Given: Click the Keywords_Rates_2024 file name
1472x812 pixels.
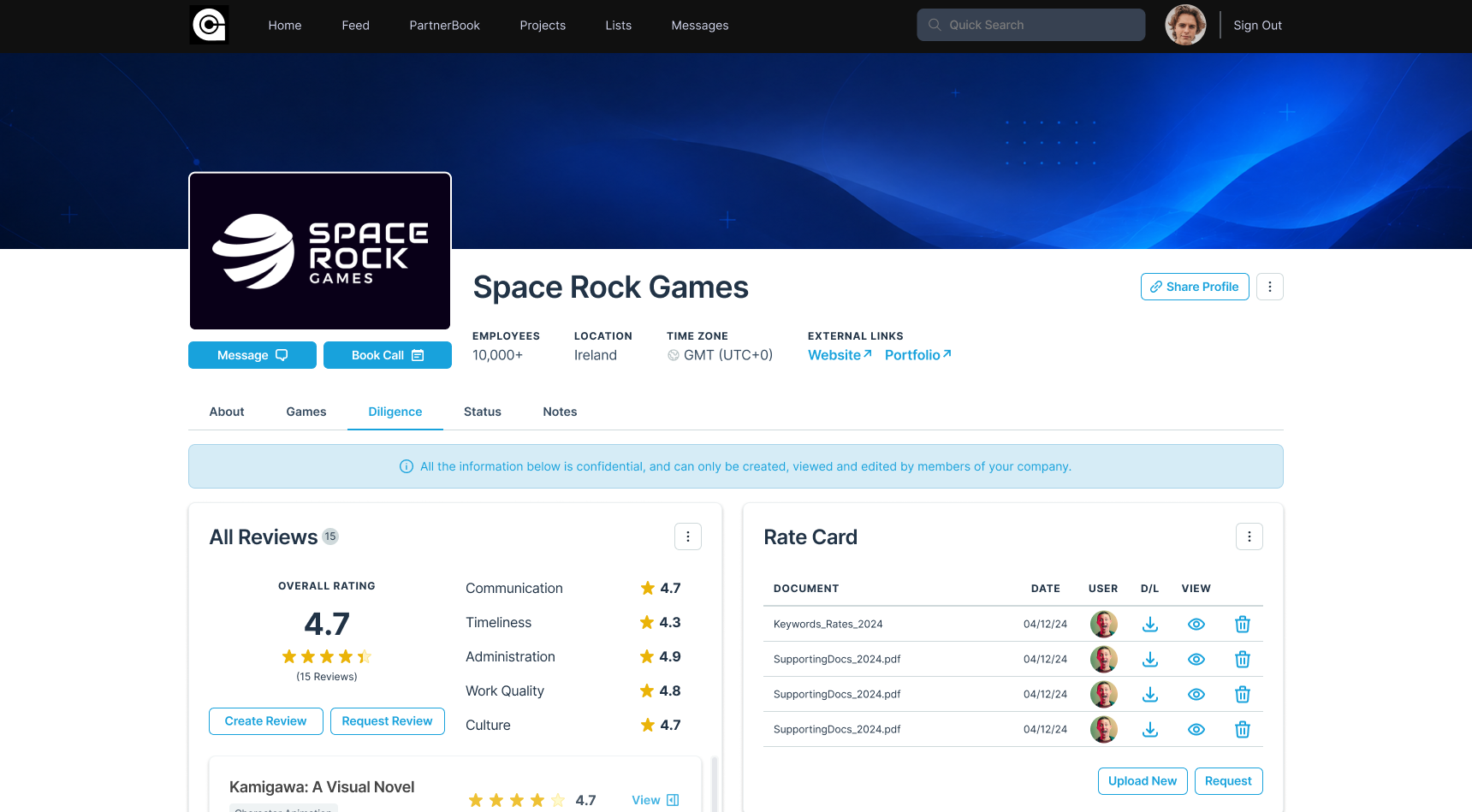Looking at the screenshot, I should click(x=828, y=624).
